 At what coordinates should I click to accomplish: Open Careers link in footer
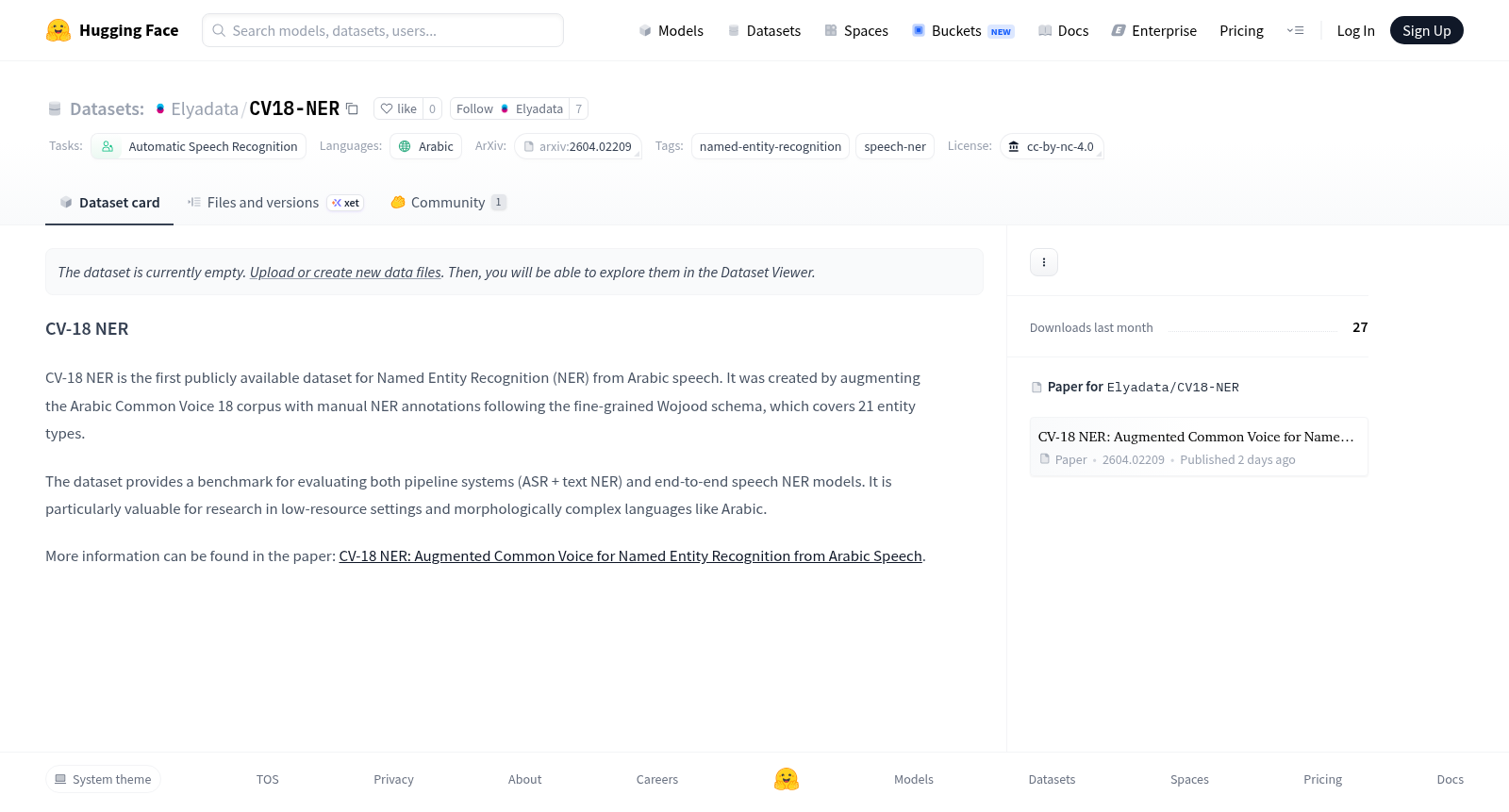point(657,779)
